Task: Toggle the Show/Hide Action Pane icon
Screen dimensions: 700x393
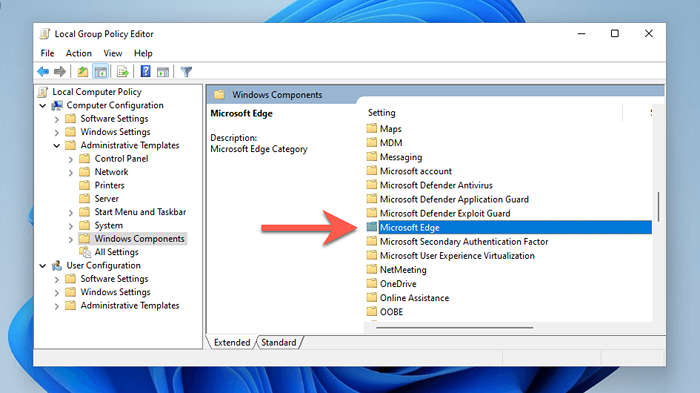Action: [x=163, y=71]
